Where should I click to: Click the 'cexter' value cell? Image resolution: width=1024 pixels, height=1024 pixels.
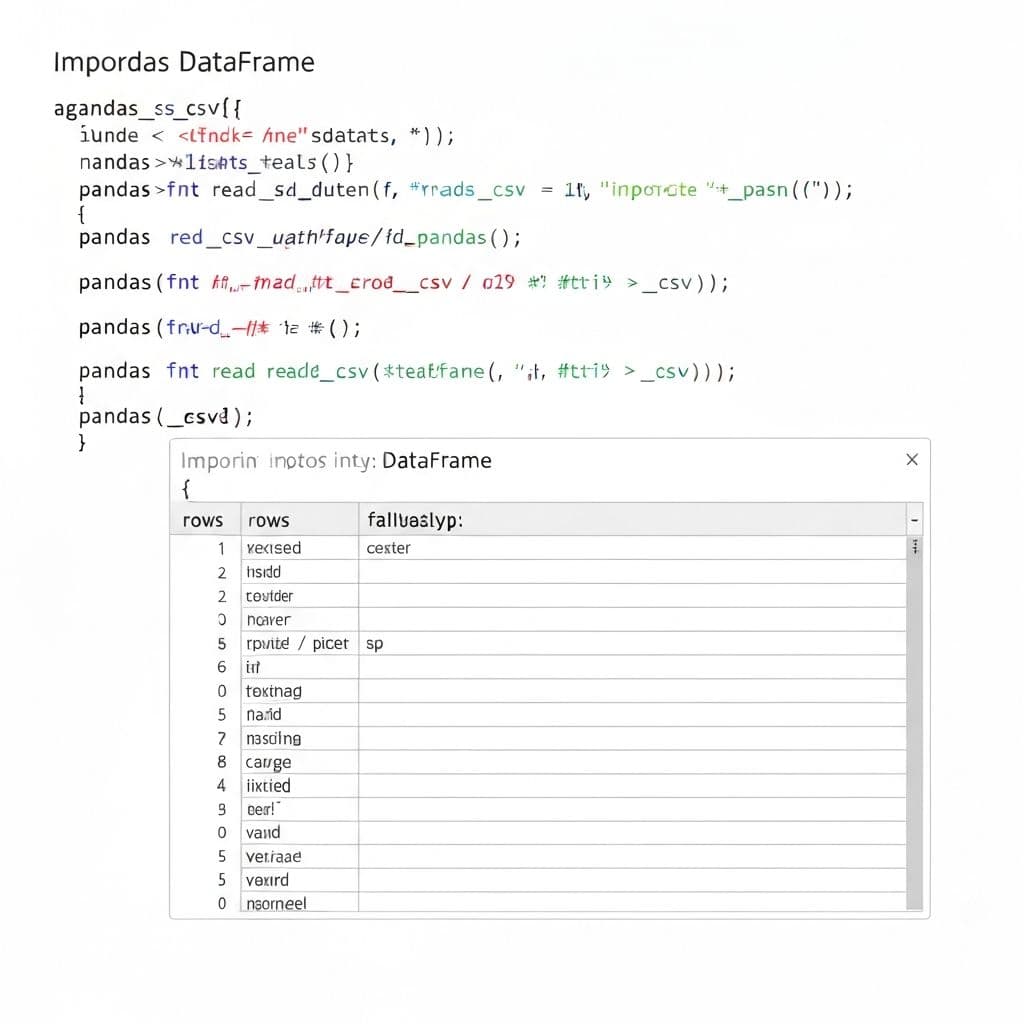389,548
